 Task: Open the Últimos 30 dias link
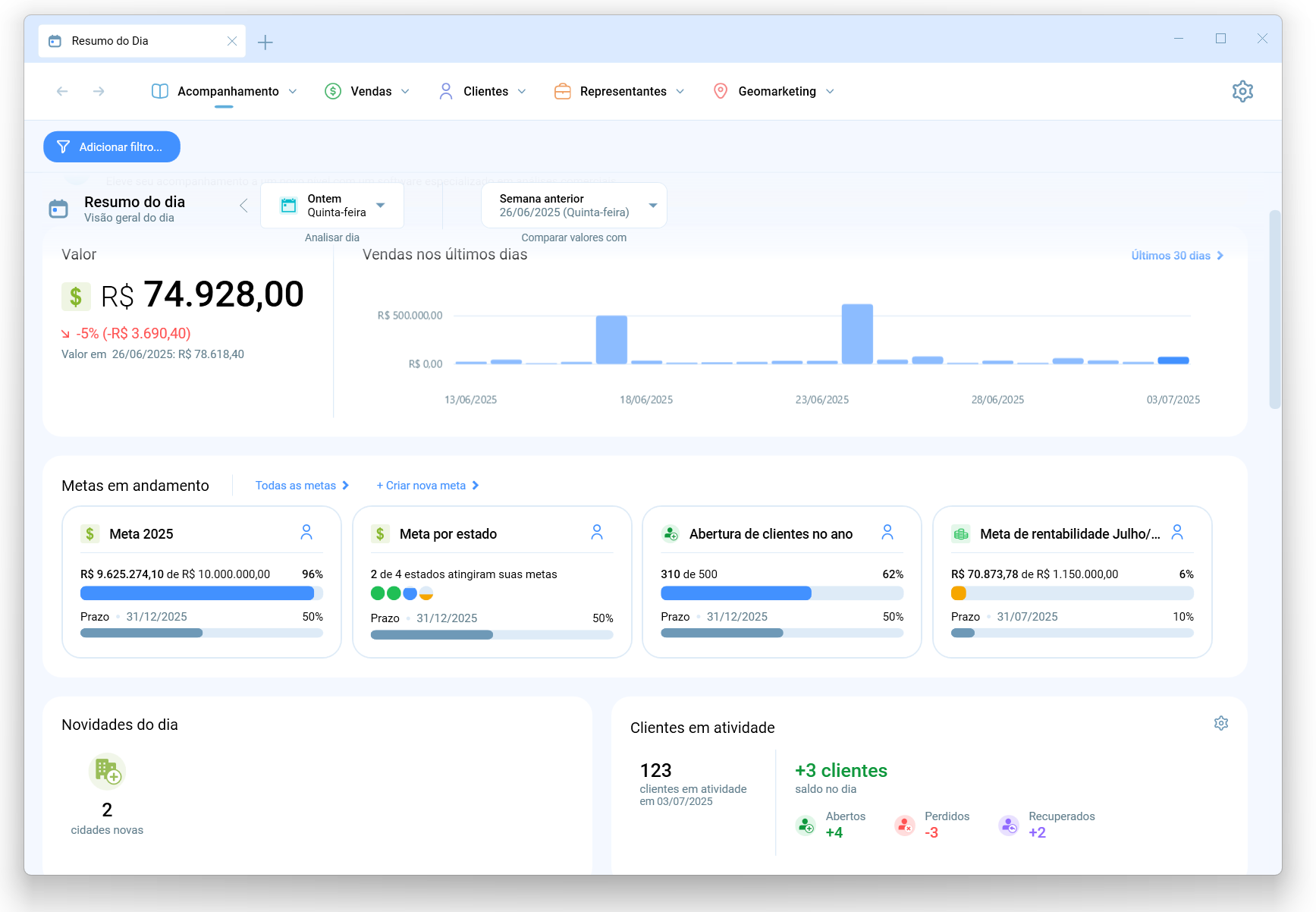pos(1177,256)
